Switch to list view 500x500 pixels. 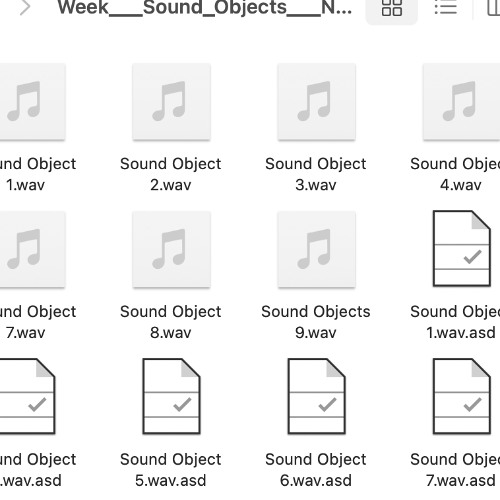(446, 8)
